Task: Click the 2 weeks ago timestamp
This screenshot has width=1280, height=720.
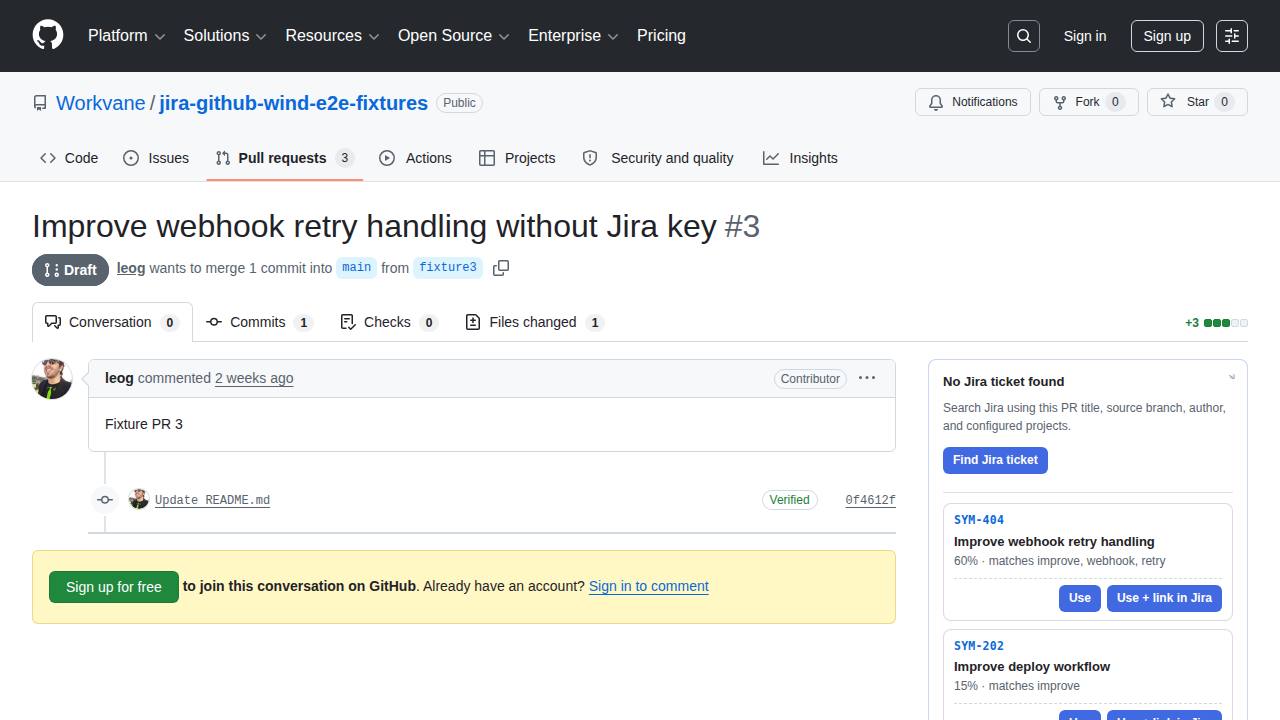Action: (254, 378)
